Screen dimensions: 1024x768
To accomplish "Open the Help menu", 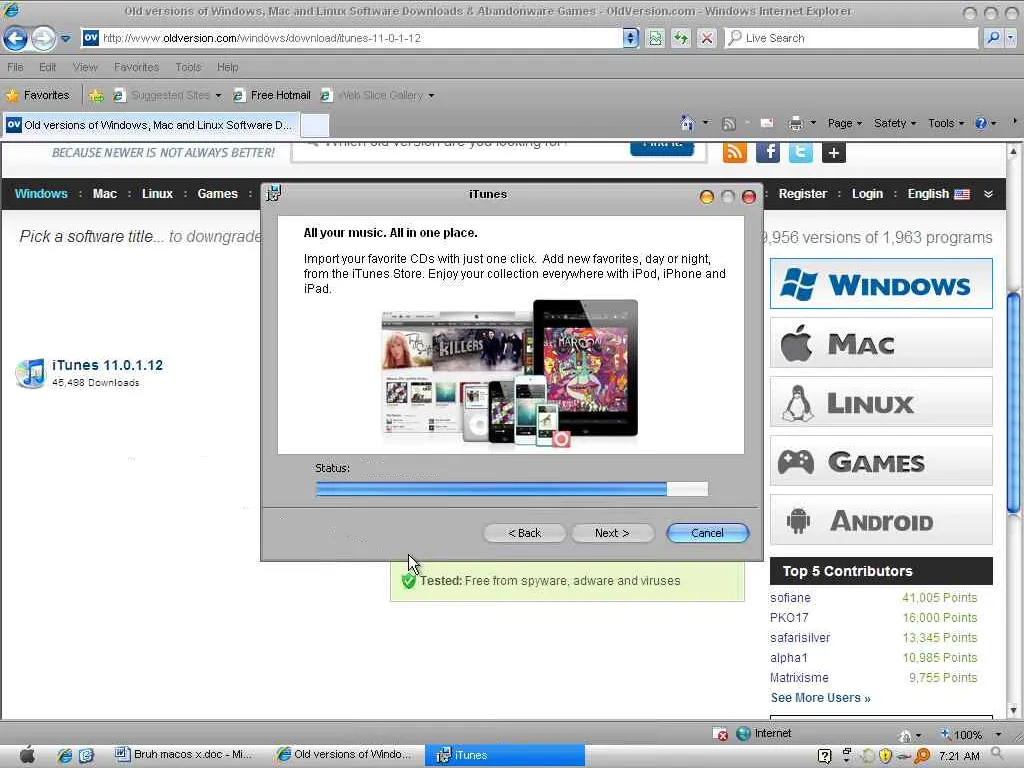I will 227,67.
